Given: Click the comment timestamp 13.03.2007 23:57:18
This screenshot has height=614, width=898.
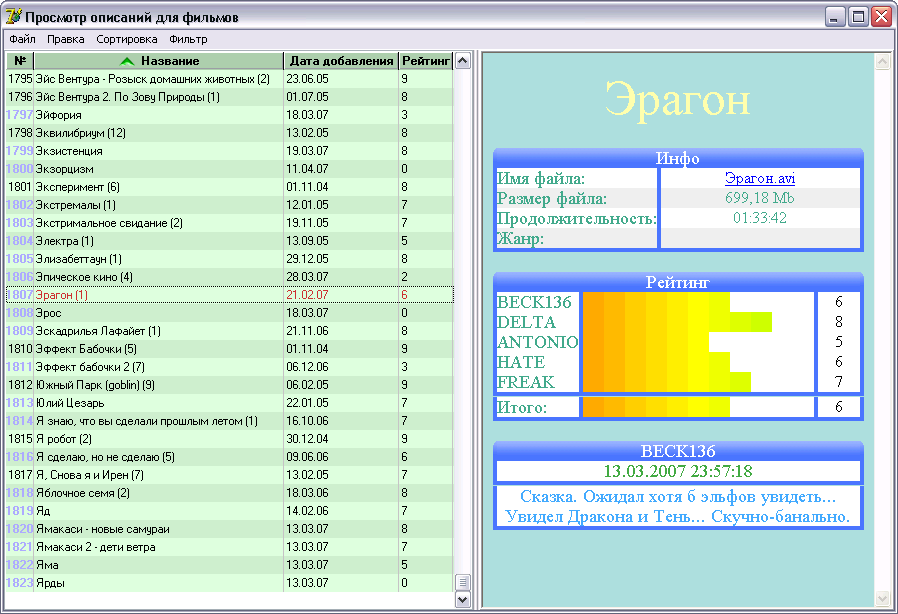Looking at the screenshot, I should click(x=678, y=471).
